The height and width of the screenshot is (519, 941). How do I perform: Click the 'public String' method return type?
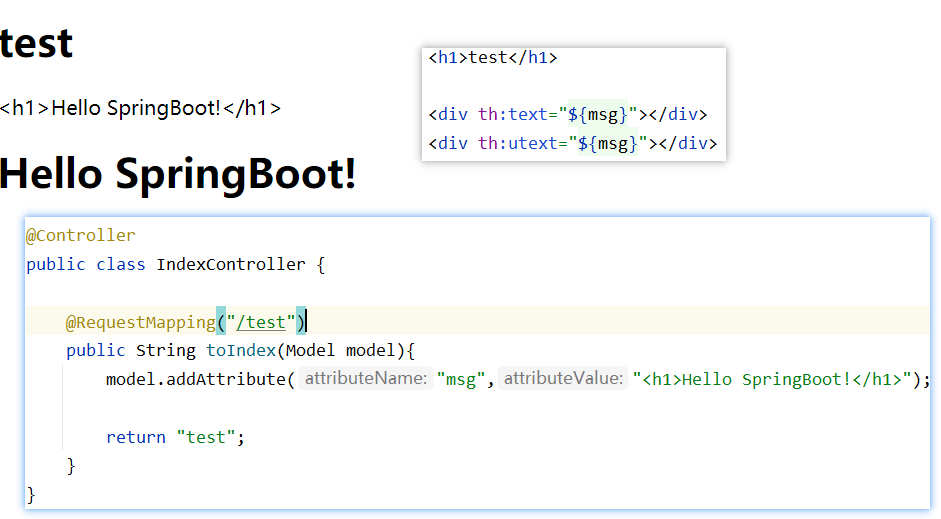(x=131, y=350)
